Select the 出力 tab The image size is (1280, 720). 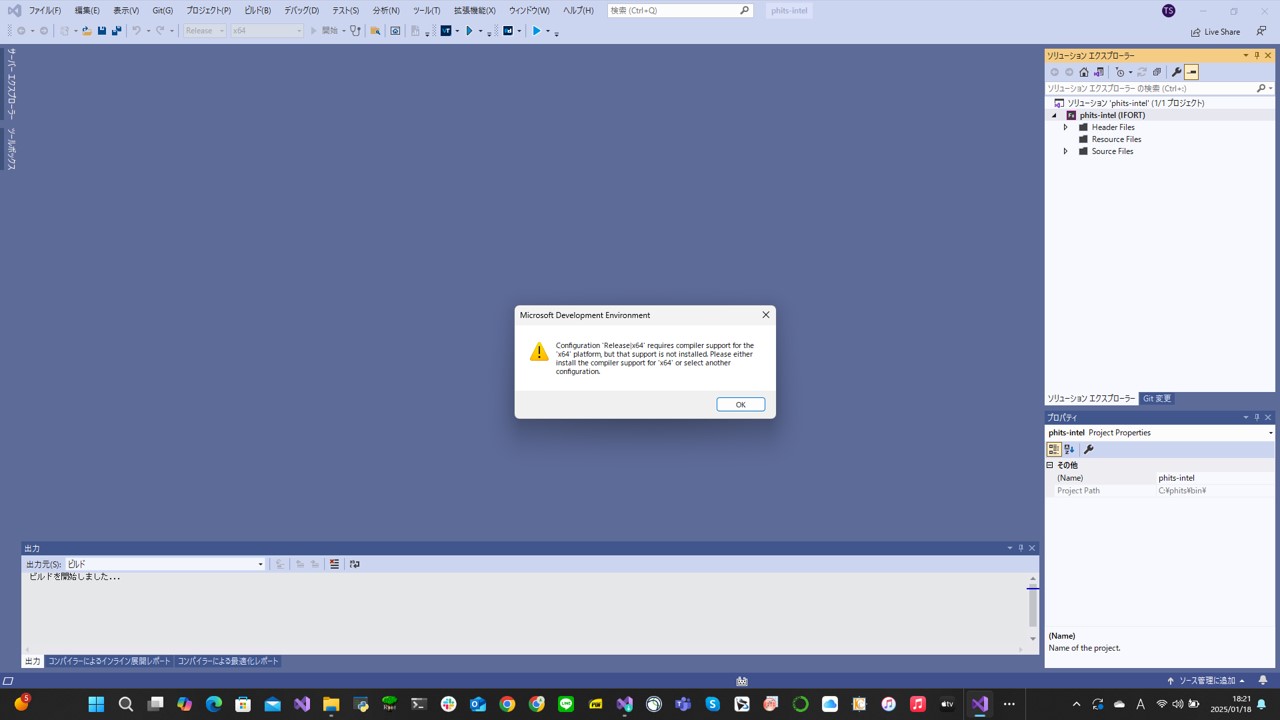pyautogui.click(x=32, y=661)
